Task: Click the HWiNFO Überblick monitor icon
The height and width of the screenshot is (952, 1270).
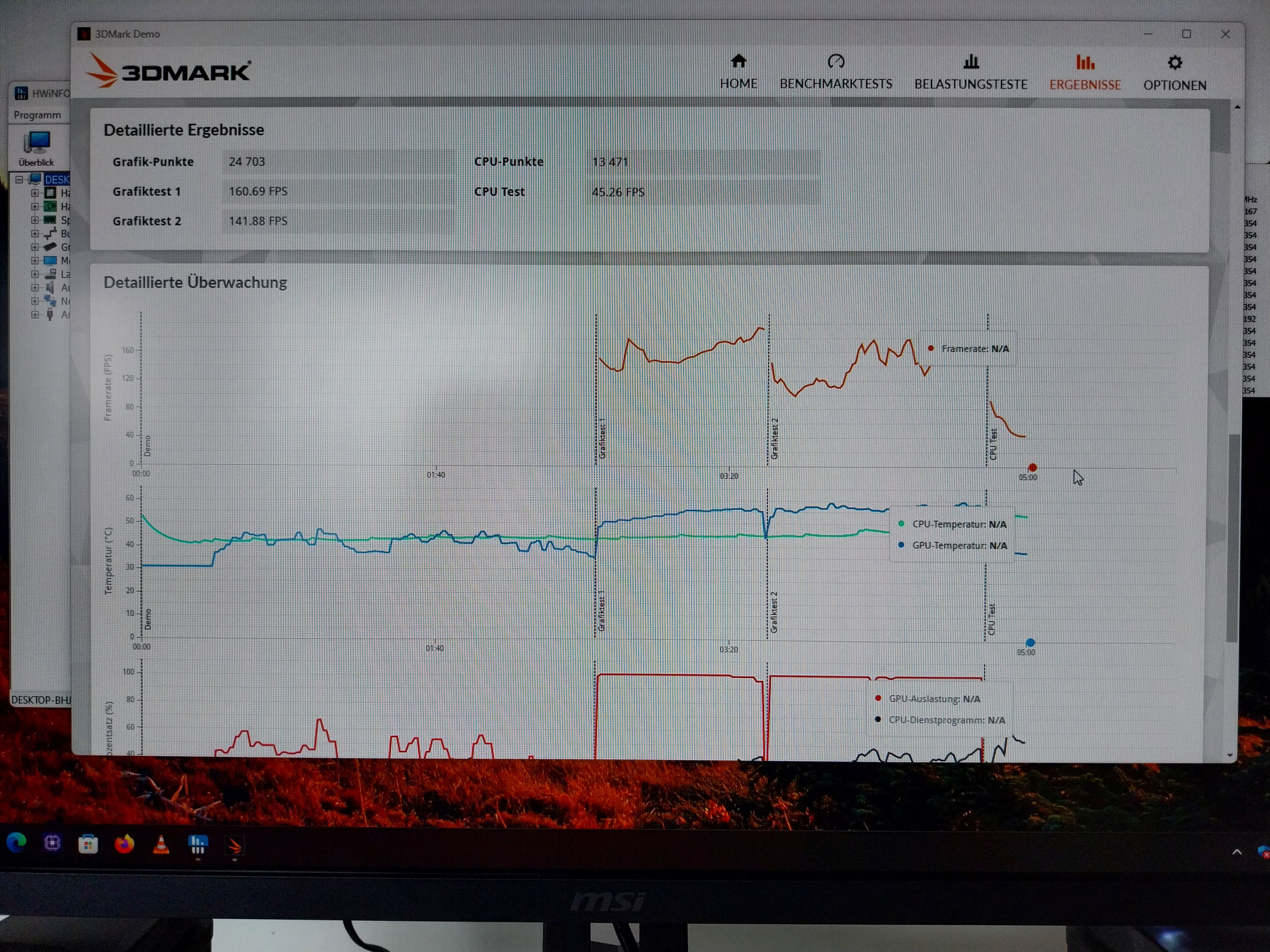Action: coord(37,143)
